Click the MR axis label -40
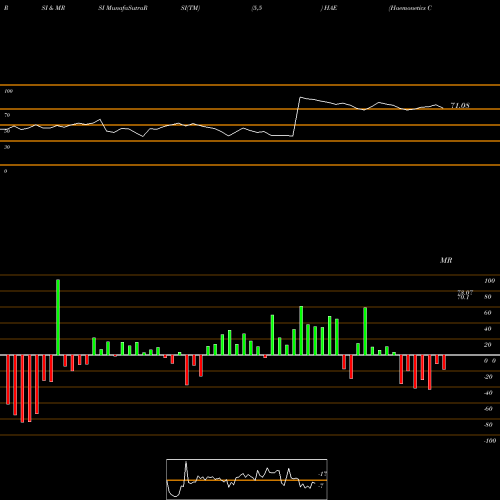Screen dimensions: 500x500 (488, 393)
